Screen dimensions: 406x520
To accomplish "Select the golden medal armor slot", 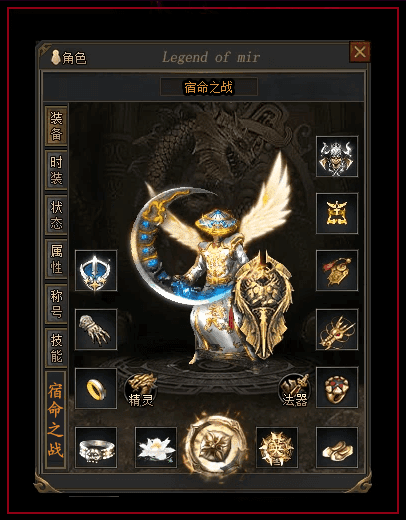I will (337, 213).
